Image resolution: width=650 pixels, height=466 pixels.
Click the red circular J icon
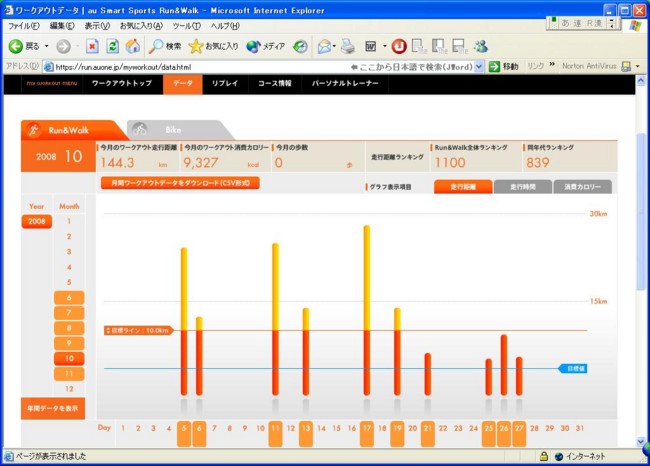coord(399,46)
